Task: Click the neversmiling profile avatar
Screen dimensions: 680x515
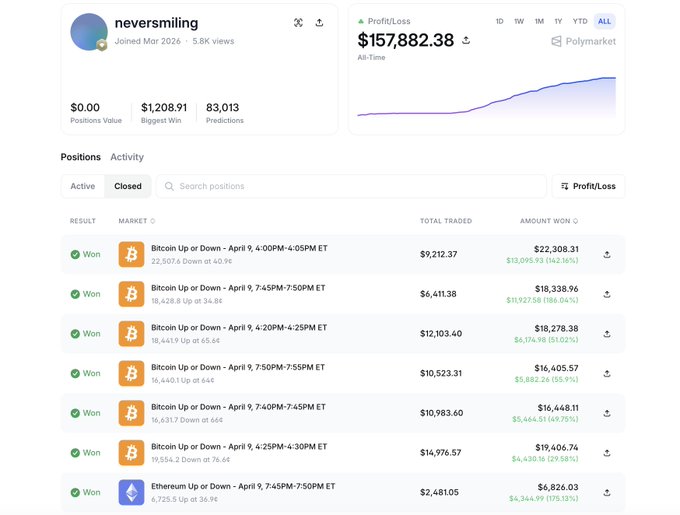Action: click(89, 32)
